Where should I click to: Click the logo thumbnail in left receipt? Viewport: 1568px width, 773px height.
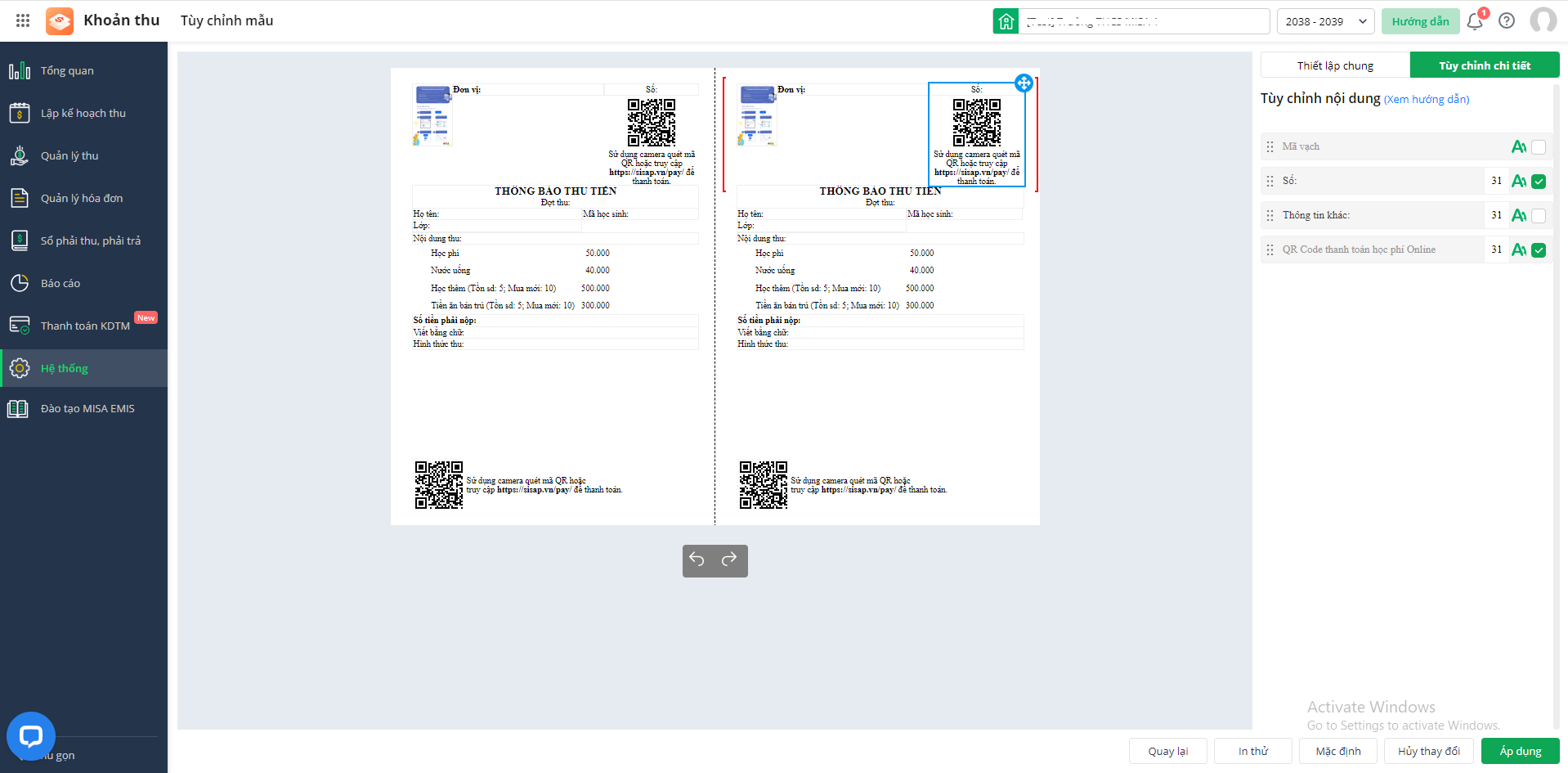click(x=433, y=115)
